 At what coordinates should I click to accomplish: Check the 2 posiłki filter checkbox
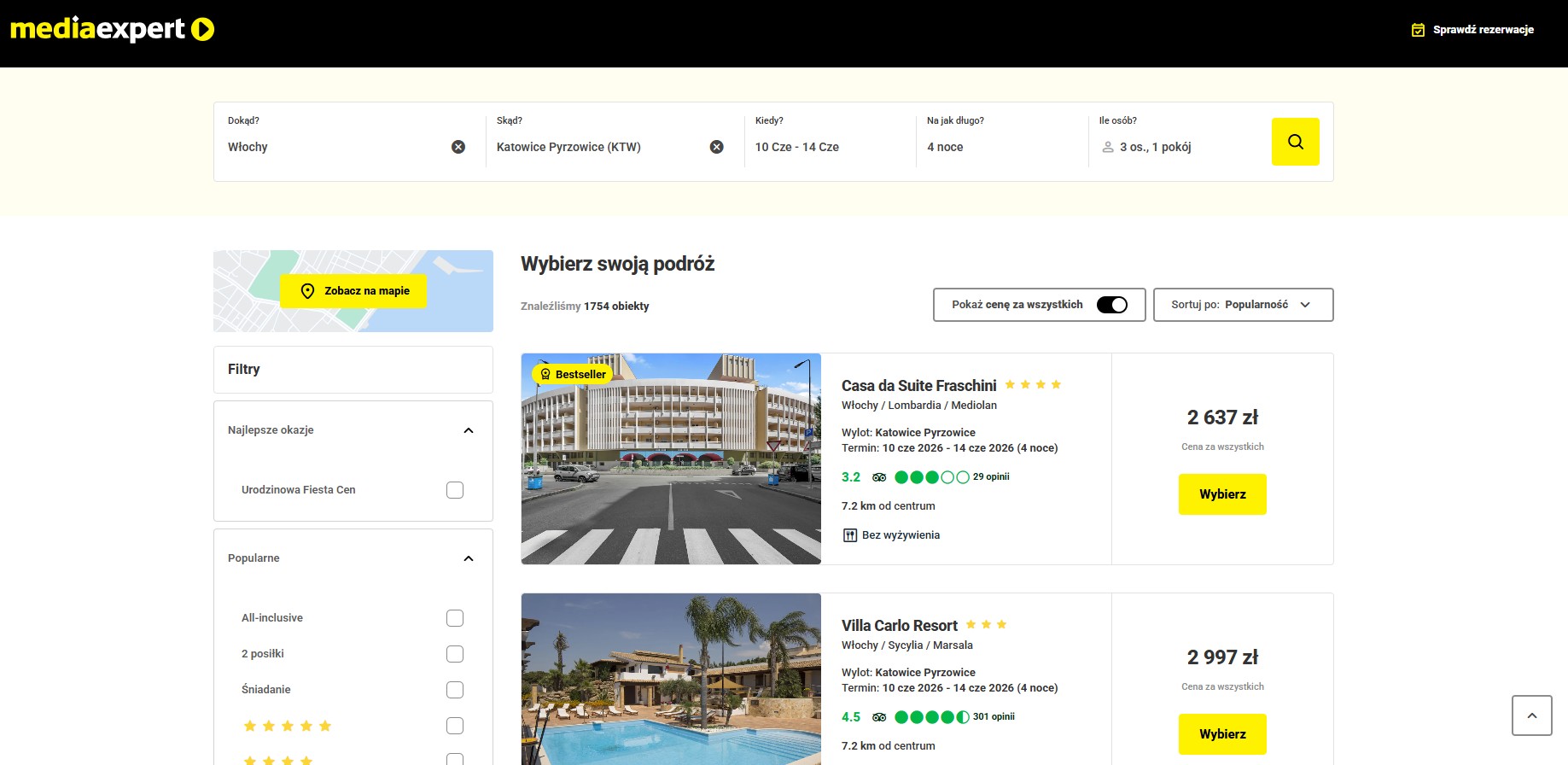point(455,654)
